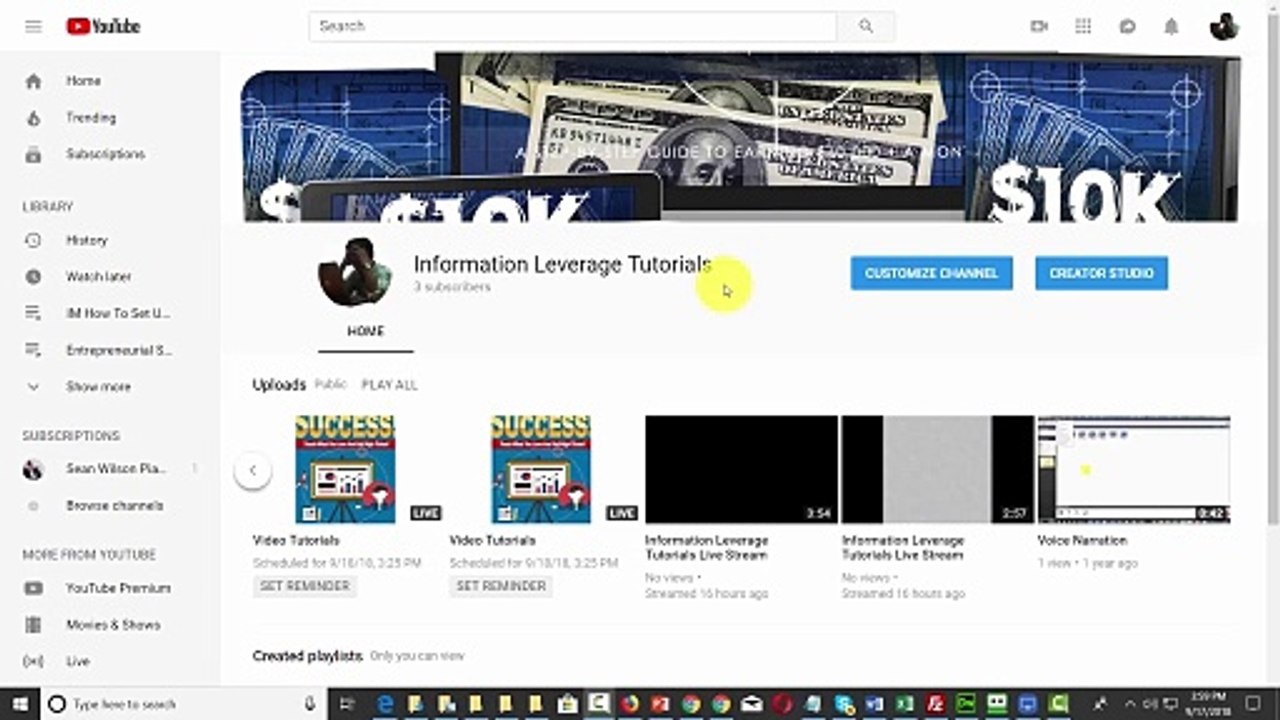Open CREATOR STUDIO
1280x720 pixels.
point(1101,273)
